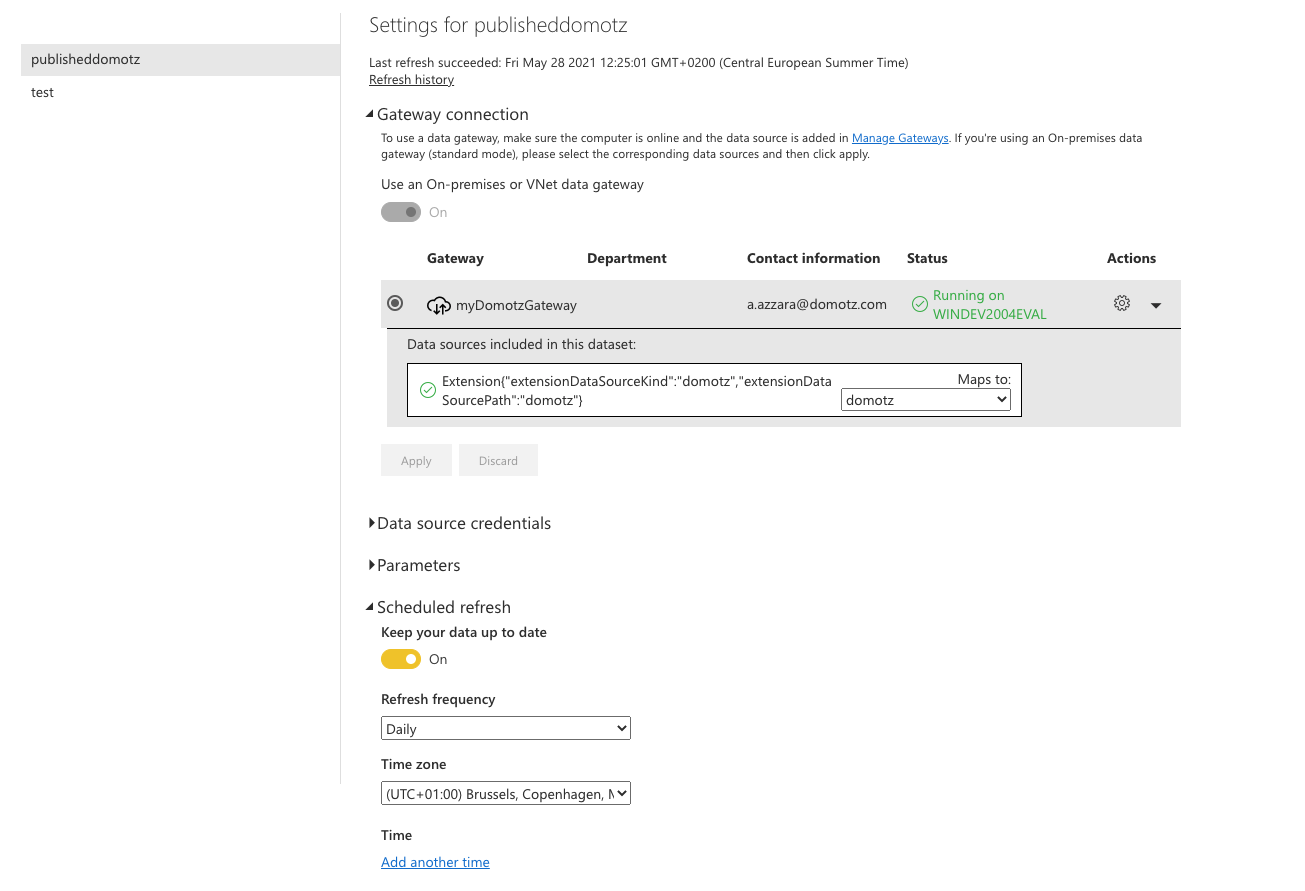Select the test dataset in sidebar

tap(180, 92)
